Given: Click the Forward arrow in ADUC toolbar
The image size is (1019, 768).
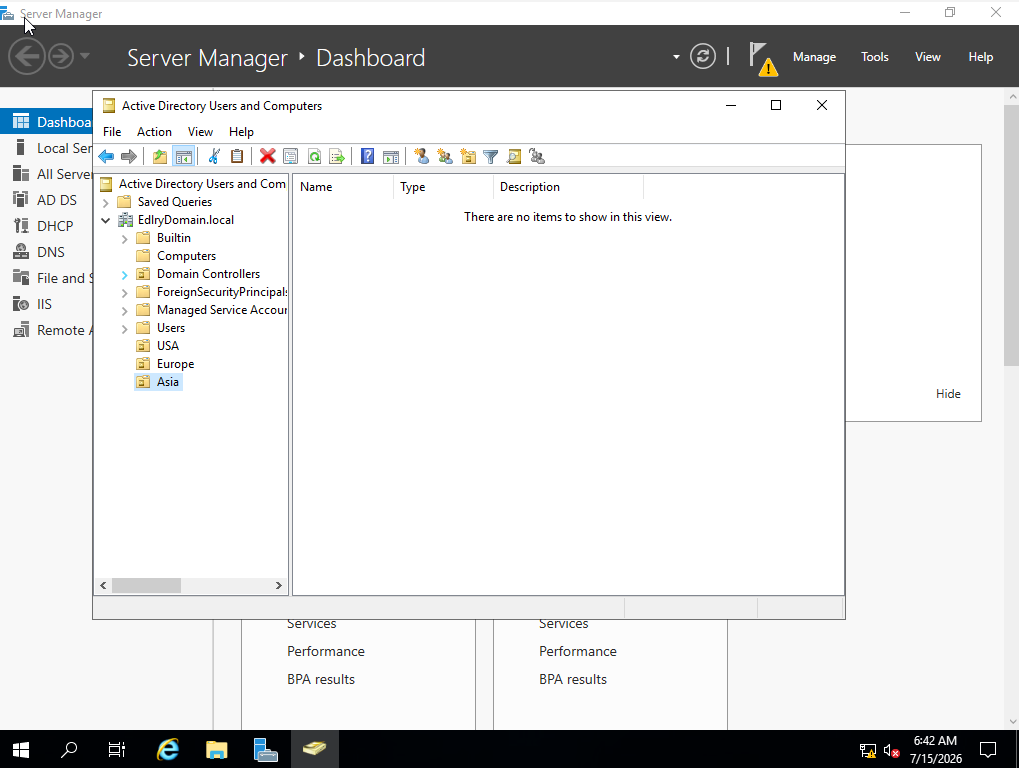Looking at the screenshot, I should pyautogui.click(x=129, y=157).
